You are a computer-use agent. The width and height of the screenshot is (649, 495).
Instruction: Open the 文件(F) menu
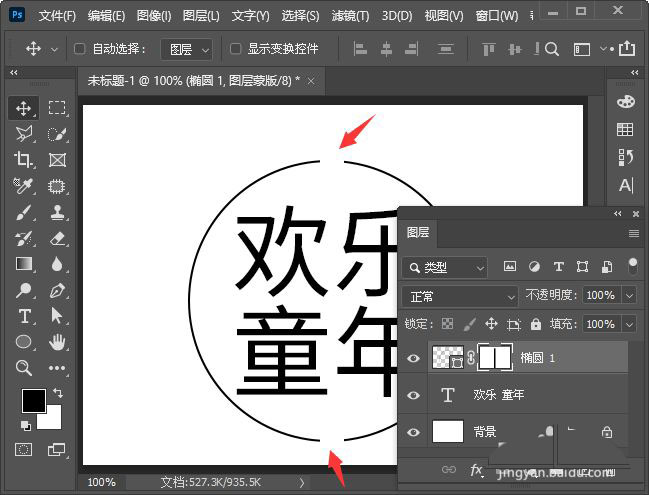[x=57, y=16]
